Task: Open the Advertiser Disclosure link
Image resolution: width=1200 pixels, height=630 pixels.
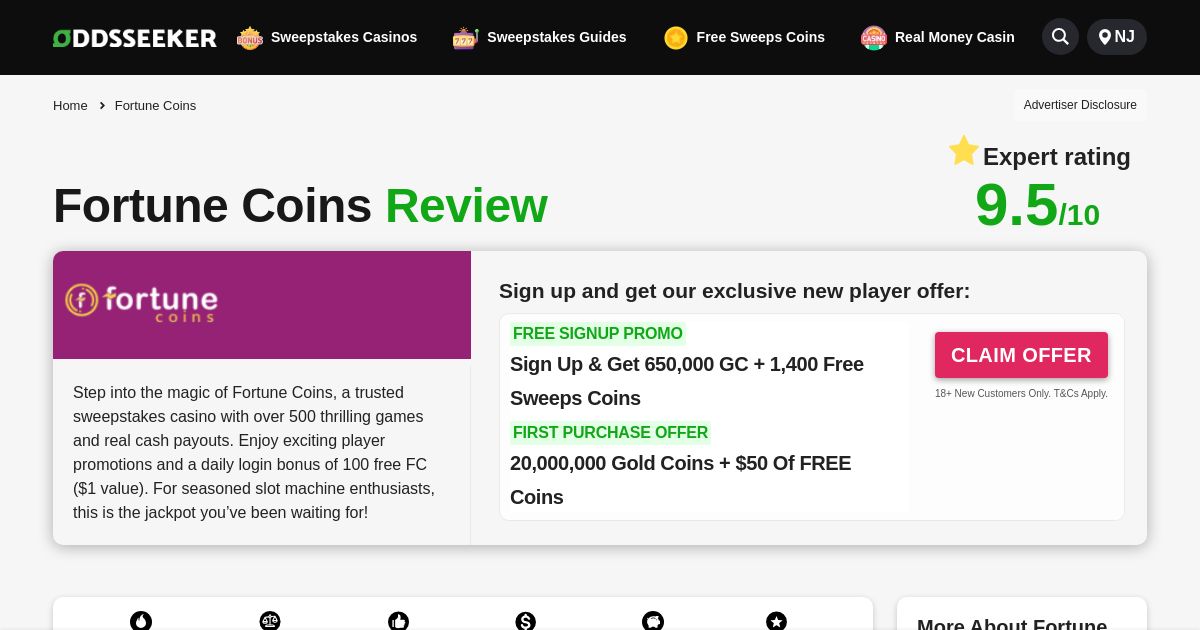Action: click(x=1080, y=105)
